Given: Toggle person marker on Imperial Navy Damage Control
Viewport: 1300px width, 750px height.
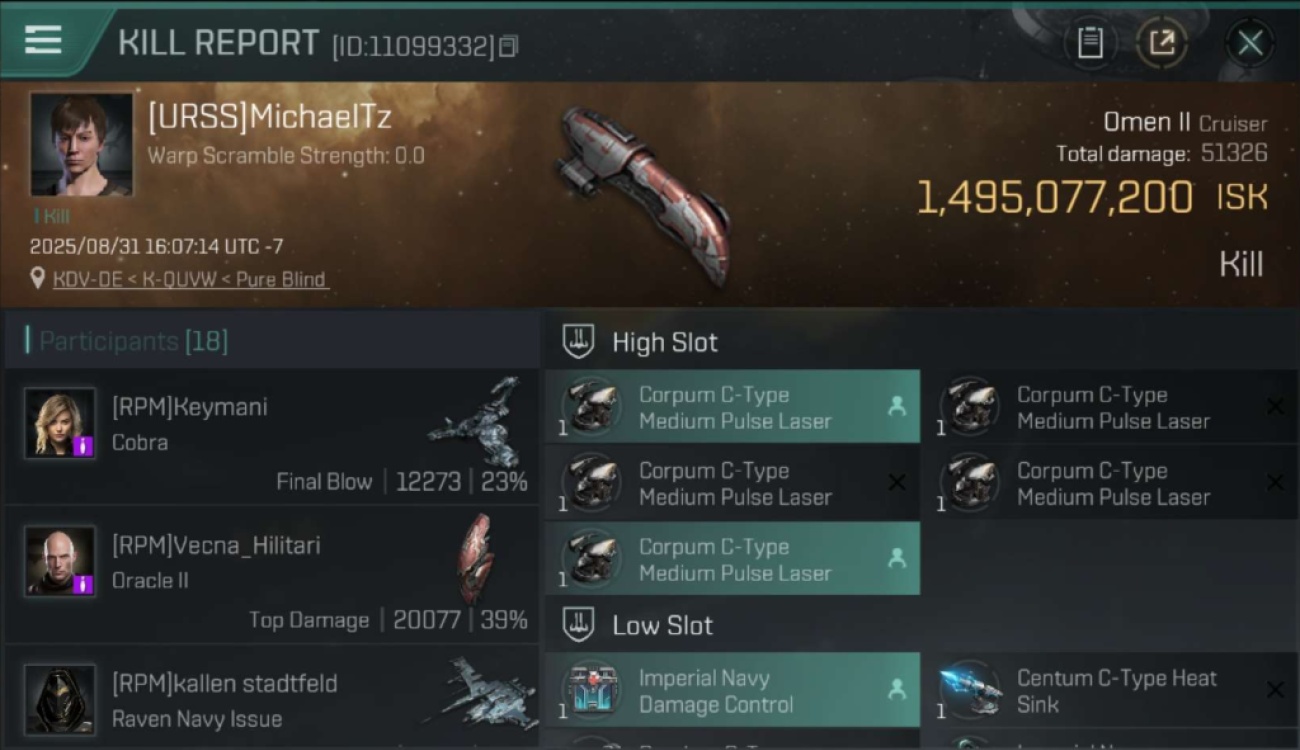Looking at the screenshot, I should tap(897, 689).
